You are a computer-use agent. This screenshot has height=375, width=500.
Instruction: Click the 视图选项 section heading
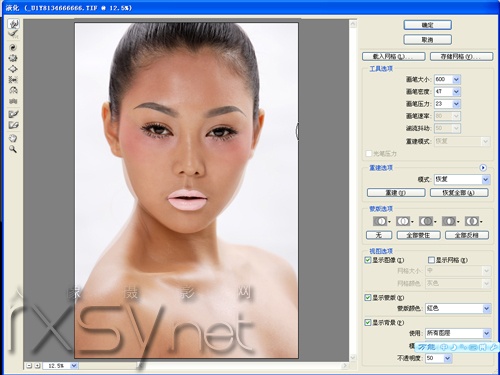point(381,251)
